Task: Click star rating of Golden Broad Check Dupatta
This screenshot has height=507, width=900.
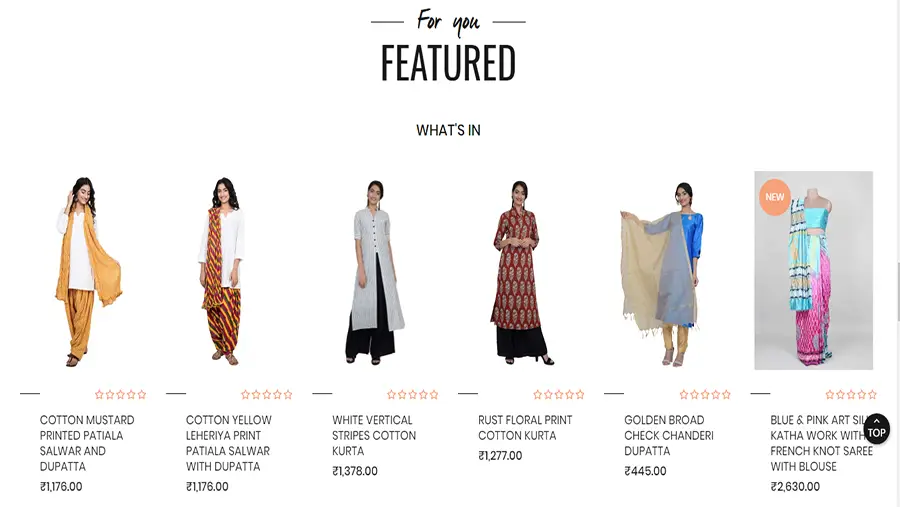Action: click(x=705, y=394)
